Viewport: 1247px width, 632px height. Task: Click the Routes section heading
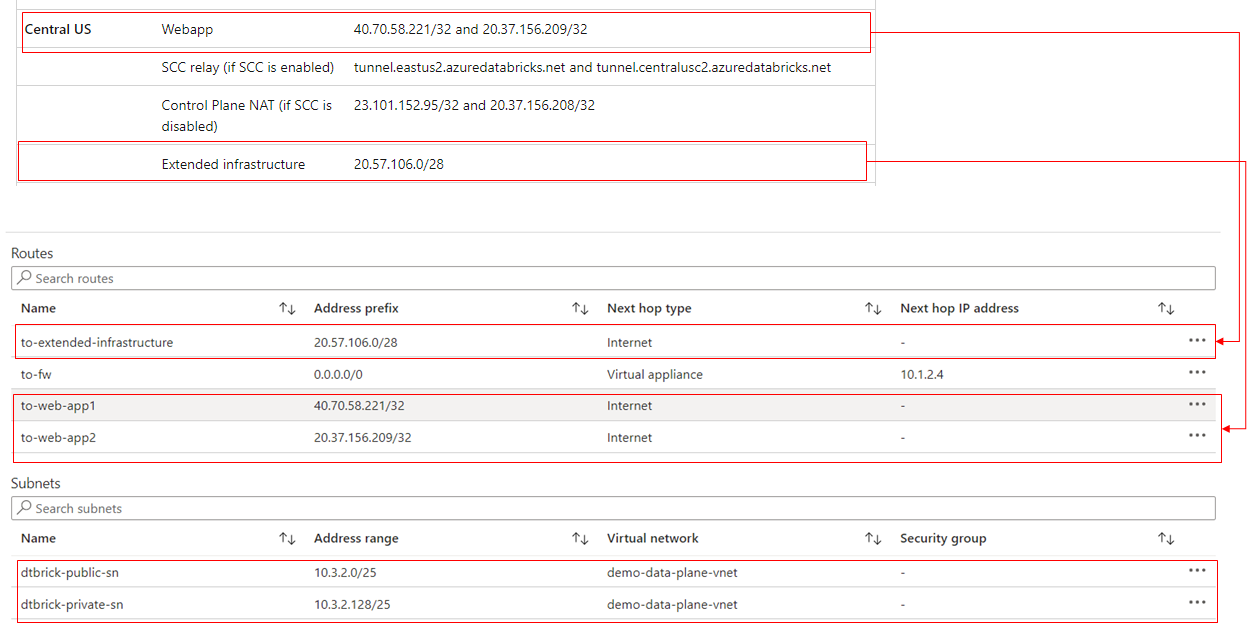32,253
